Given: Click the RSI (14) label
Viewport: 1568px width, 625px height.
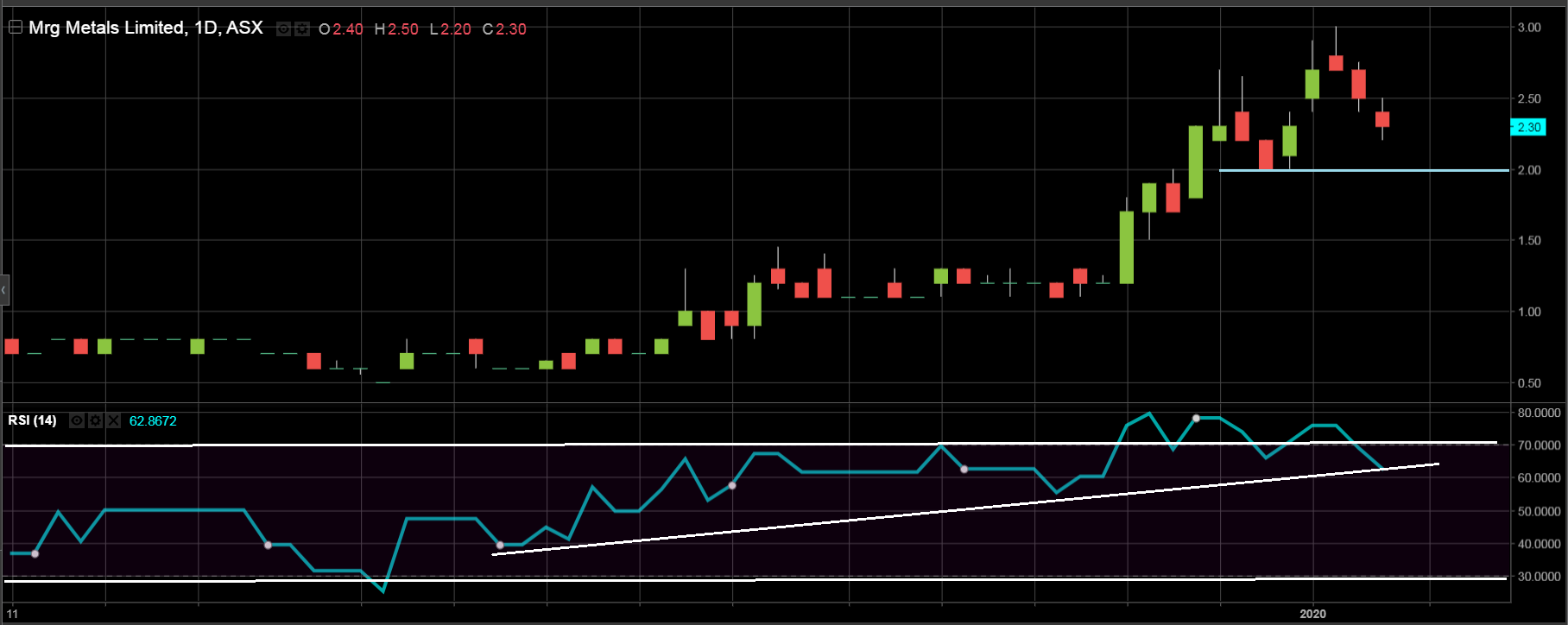Looking at the screenshot, I should 33,420.
